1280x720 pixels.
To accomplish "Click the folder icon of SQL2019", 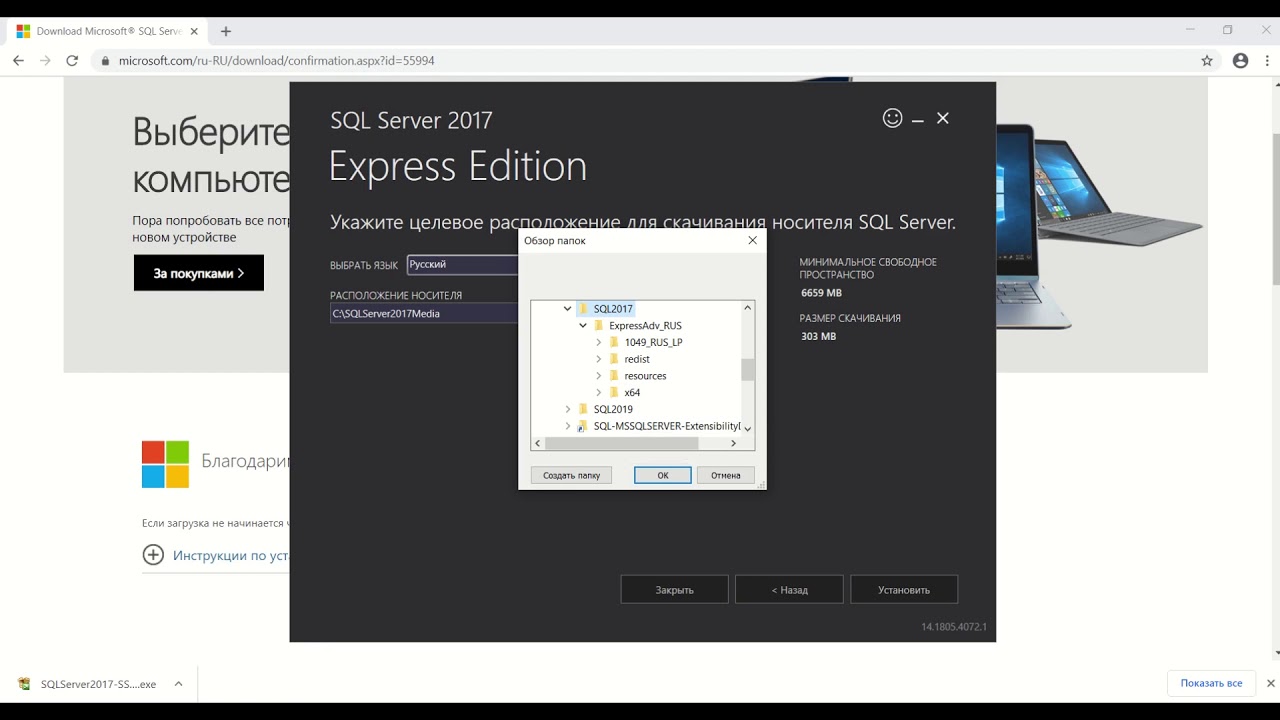I will point(583,409).
